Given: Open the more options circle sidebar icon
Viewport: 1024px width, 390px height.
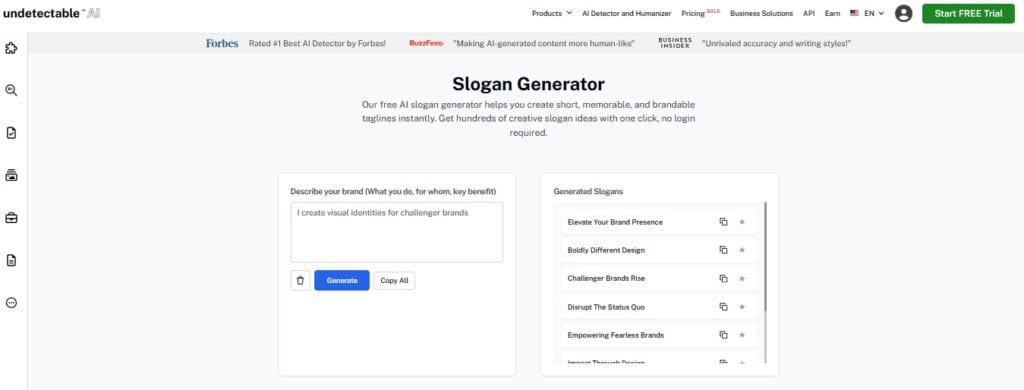Looking at the screenshot, I should point(11,302).
